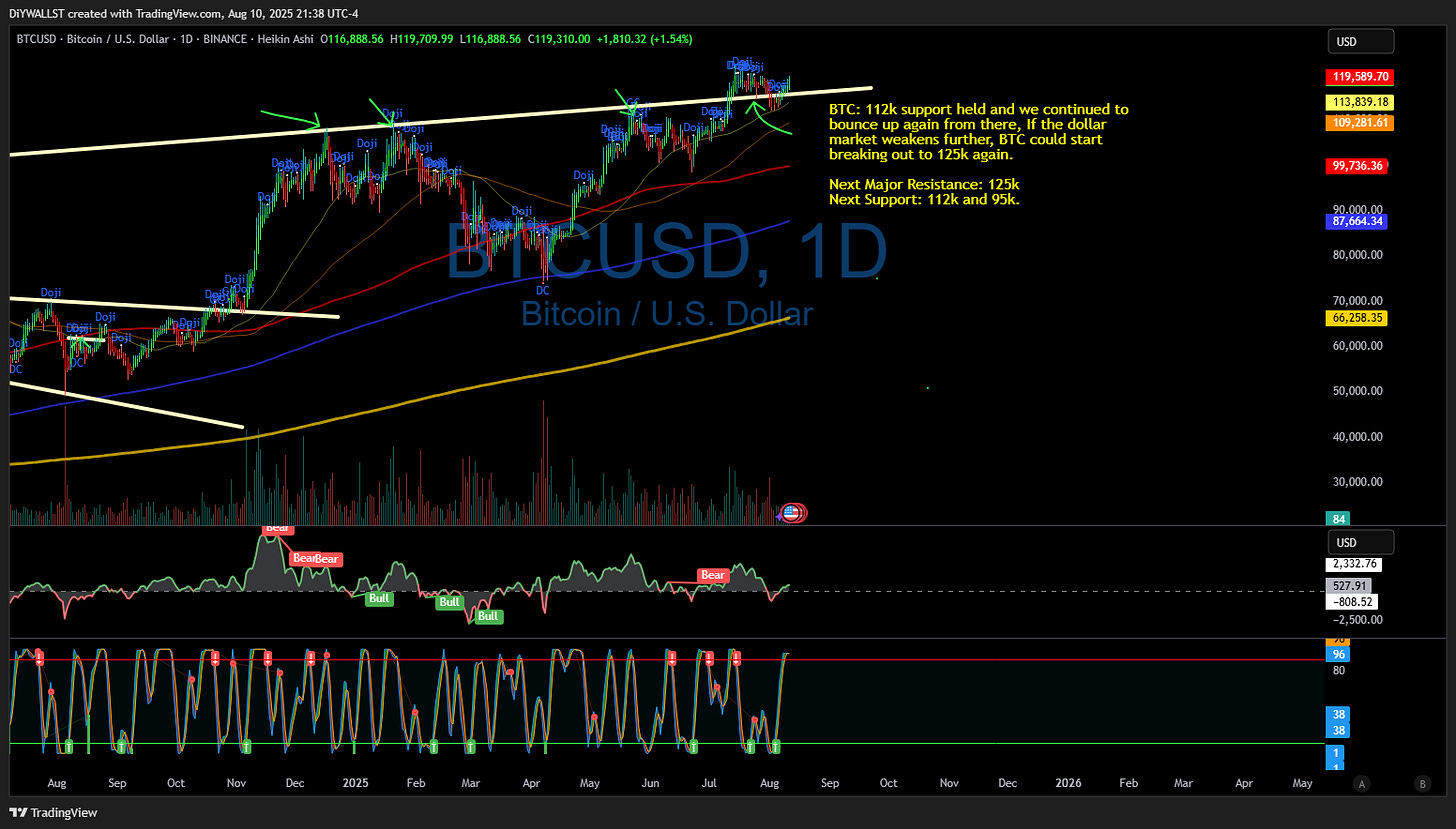Select the BTCUSD symbol name in the legend

point(35,39)
